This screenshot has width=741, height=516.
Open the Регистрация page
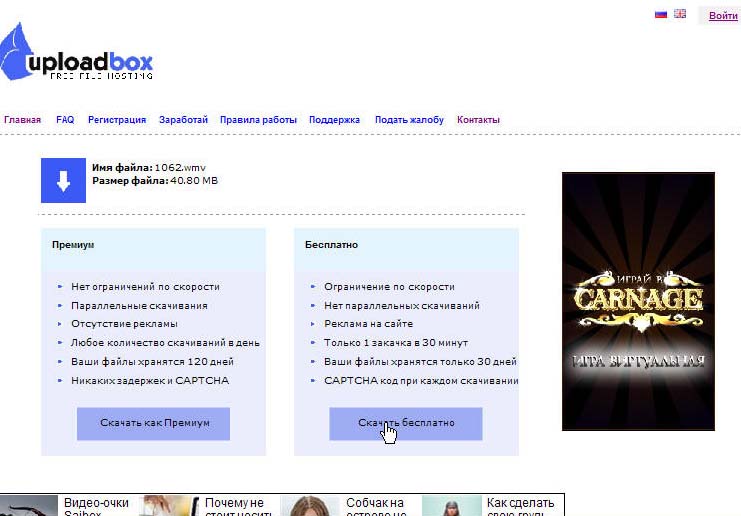(x=117, y=120)
